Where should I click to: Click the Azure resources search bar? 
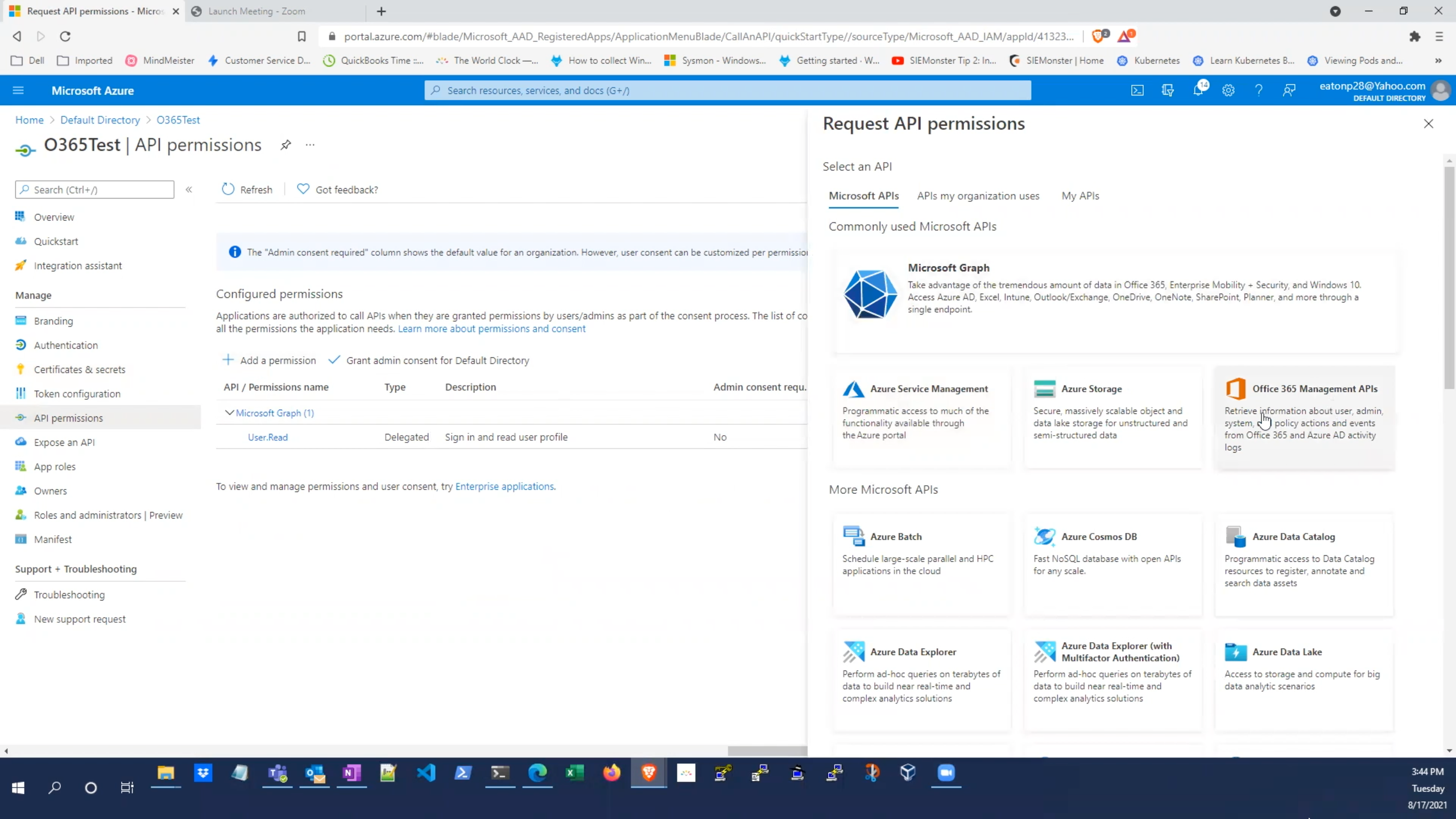point(727,90)
